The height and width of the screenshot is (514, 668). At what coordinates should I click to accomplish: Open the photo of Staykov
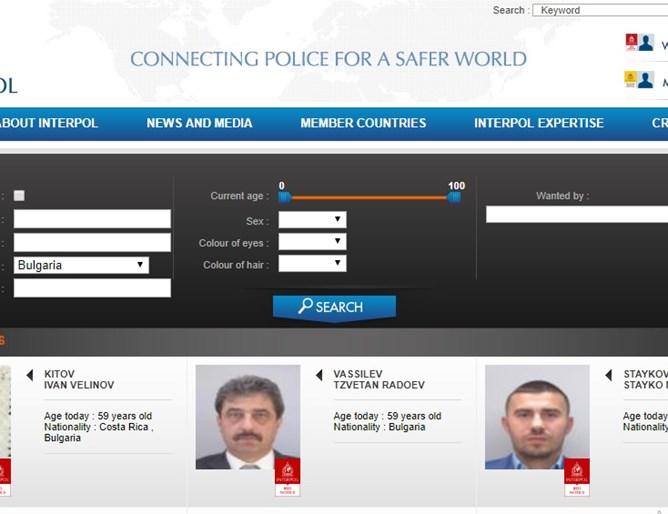click(537, 417)
